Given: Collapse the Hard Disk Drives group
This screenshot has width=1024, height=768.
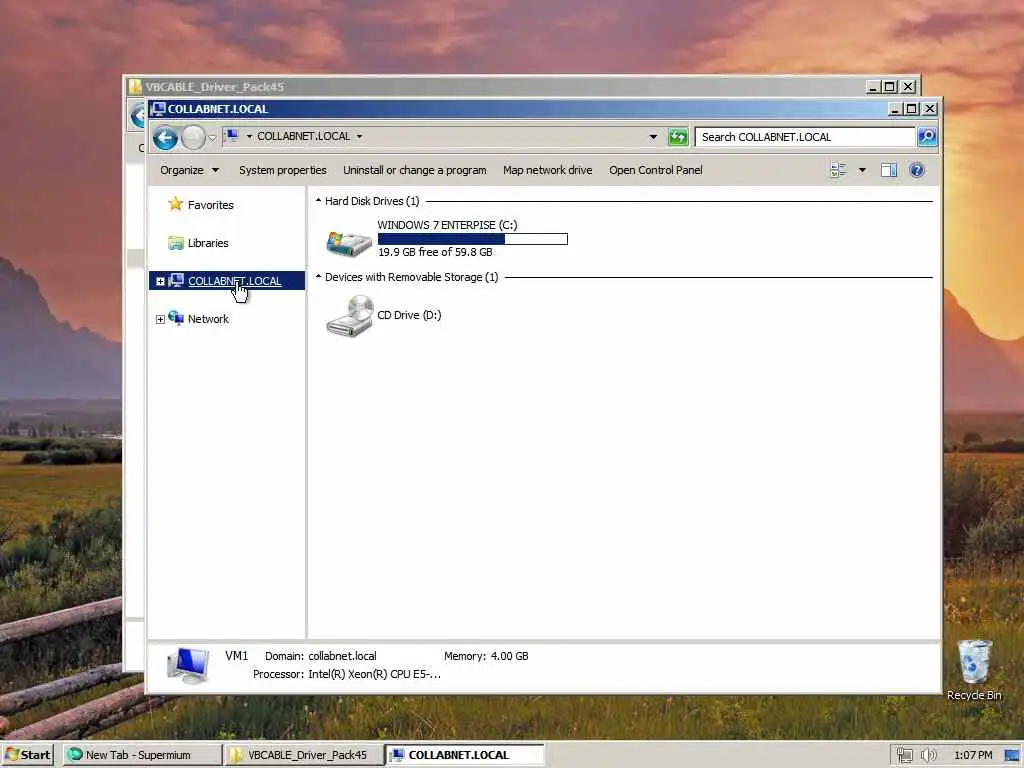Looking at the screenshot, I should point(318,200).
